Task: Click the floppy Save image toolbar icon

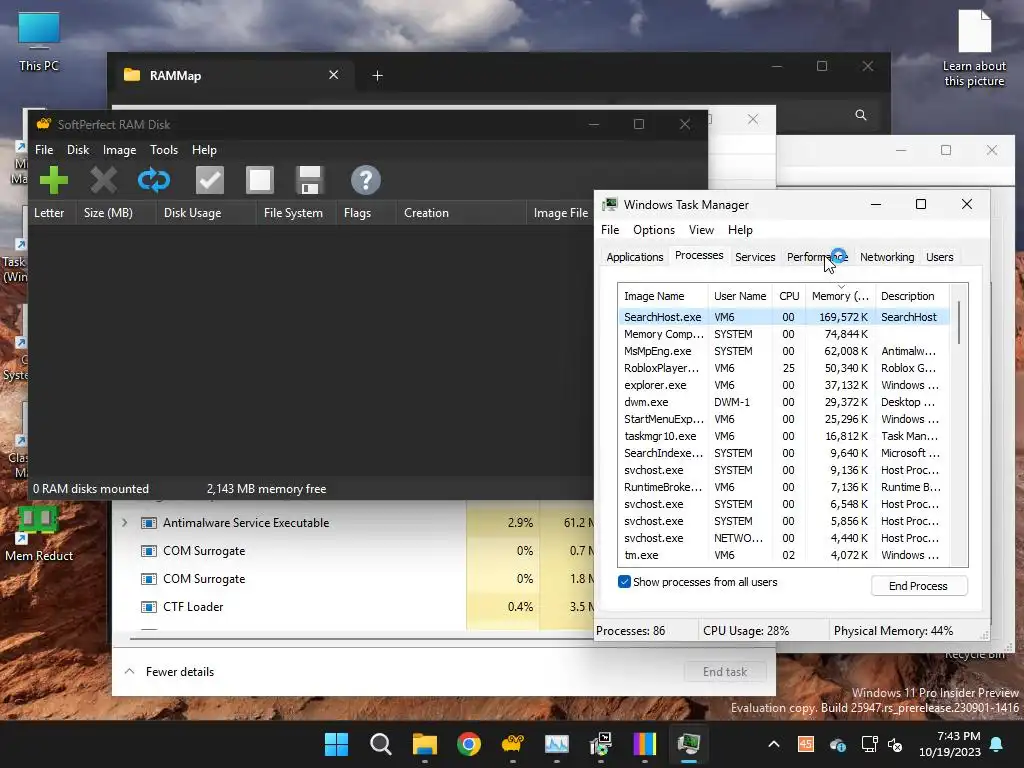Action: 310,180
